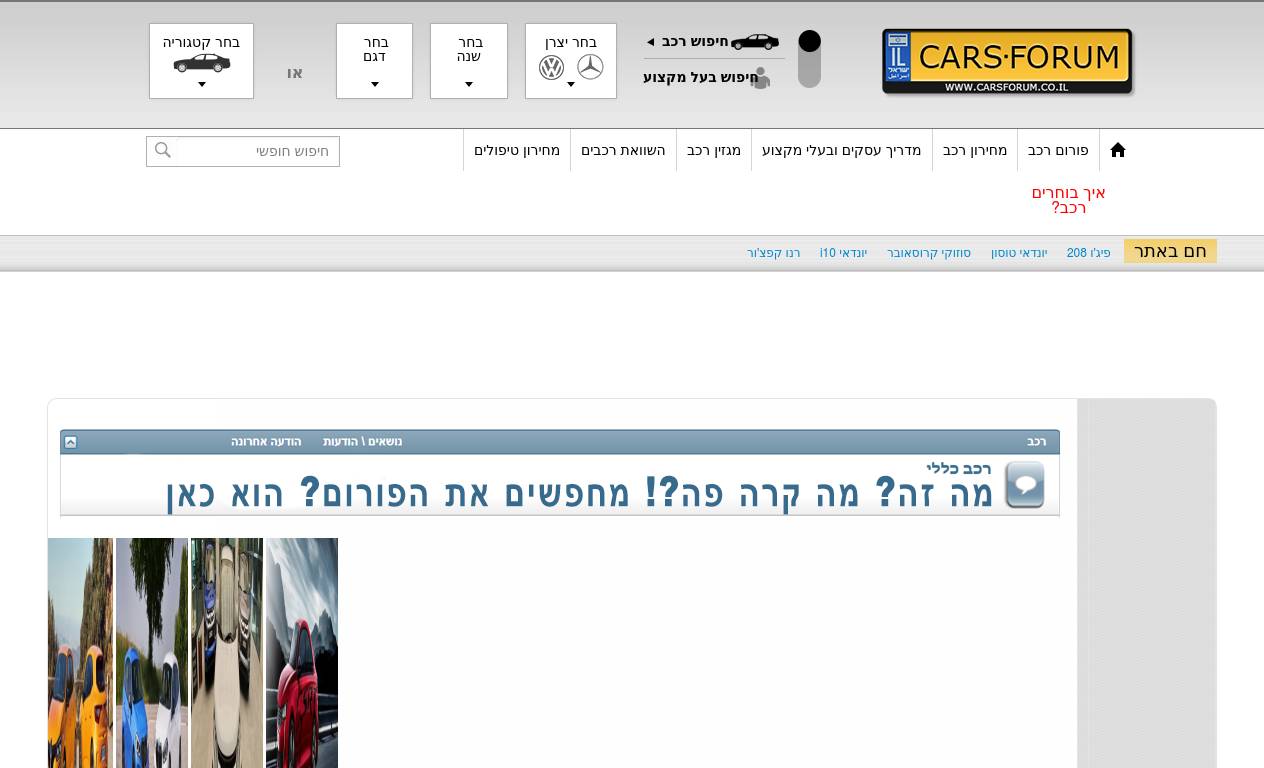Open the יונדאי i10 hot link
This screenshot has width=1264, height=768.
843,253
